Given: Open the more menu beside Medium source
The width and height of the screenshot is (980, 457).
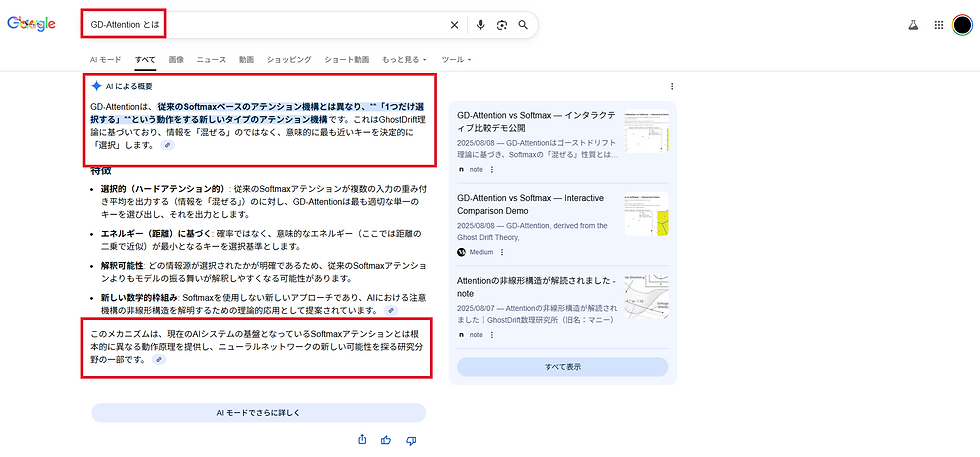Looking at the screenshot, I should (x=502, y=252).
